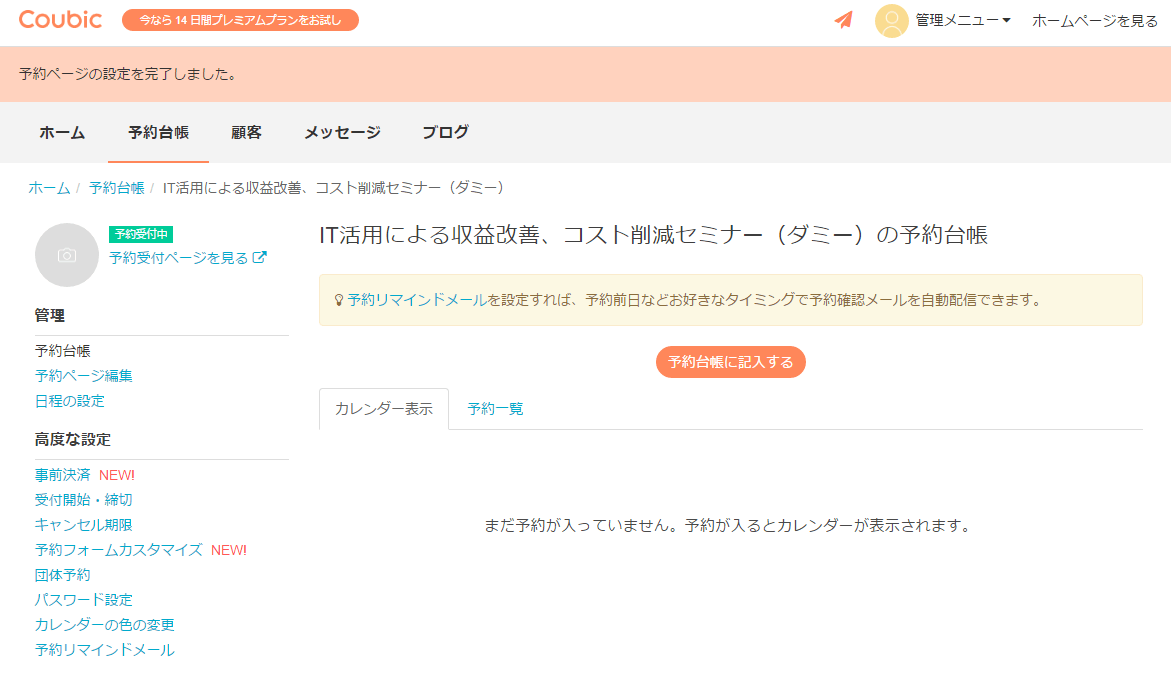Go to the メッセージ tab
This screenshot has height=676, width=1171.
[342, 132]
